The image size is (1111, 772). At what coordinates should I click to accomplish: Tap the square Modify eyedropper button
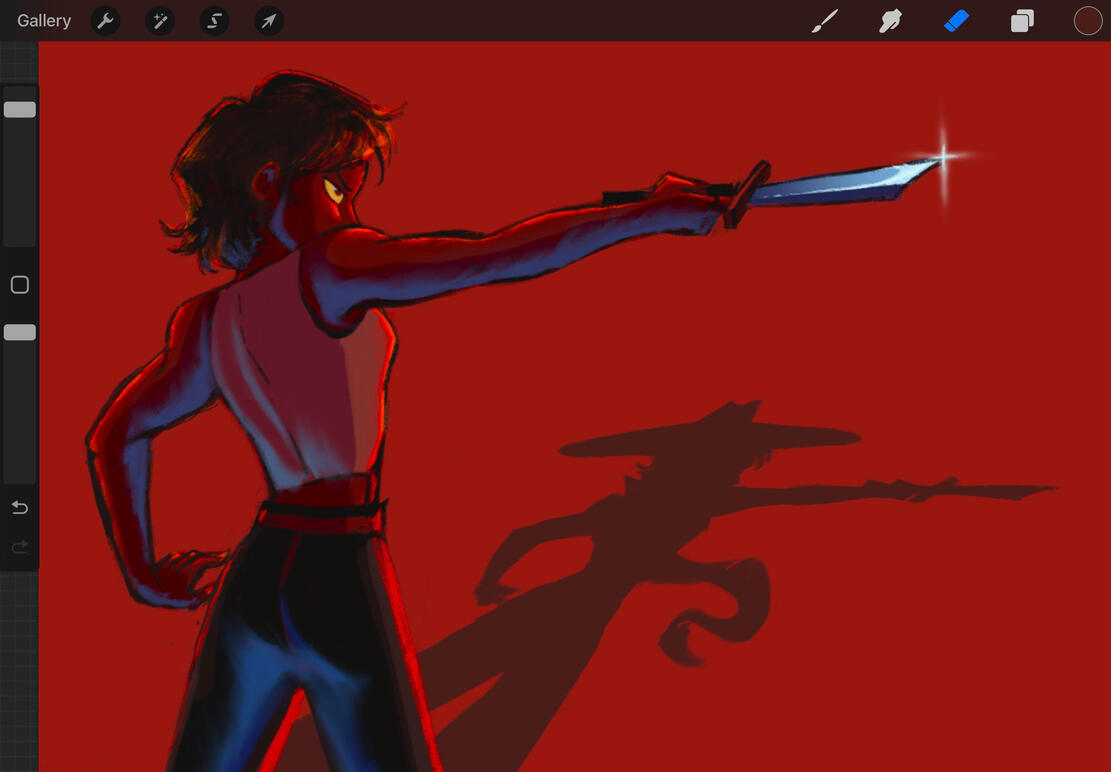[x=20, y=285]
